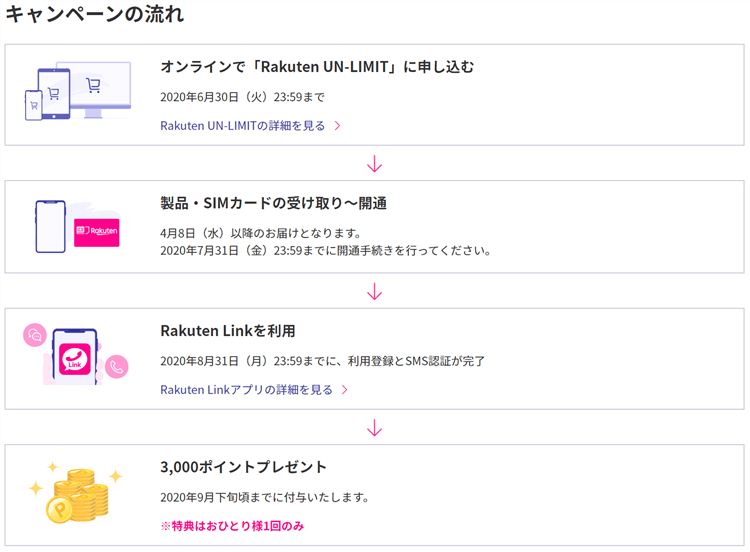Click the pink Rakuten SIM card icon
Viewport: 750px width, 552px height.
coord(97,231)
